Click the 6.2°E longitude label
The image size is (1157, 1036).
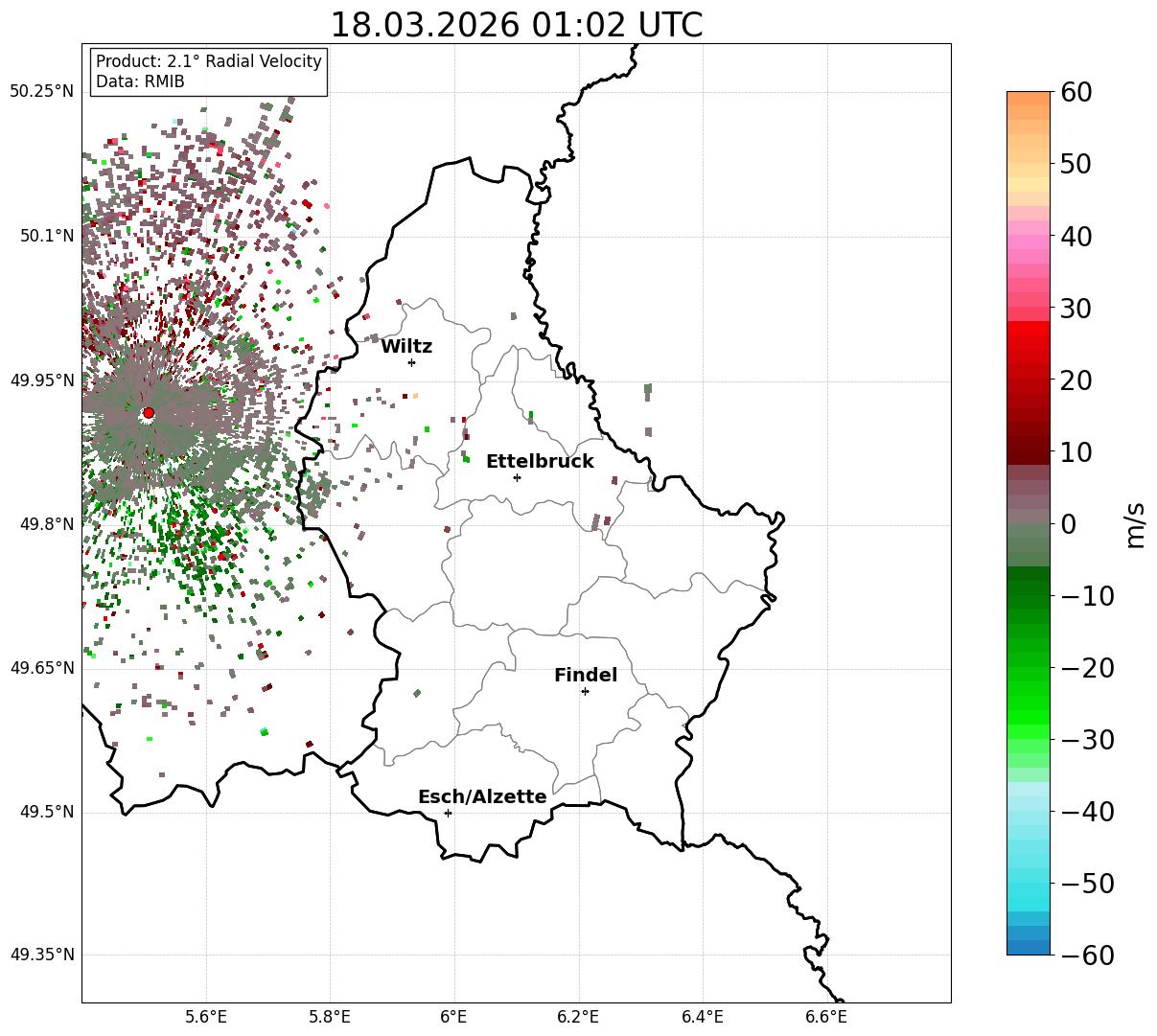(578, 1017)
